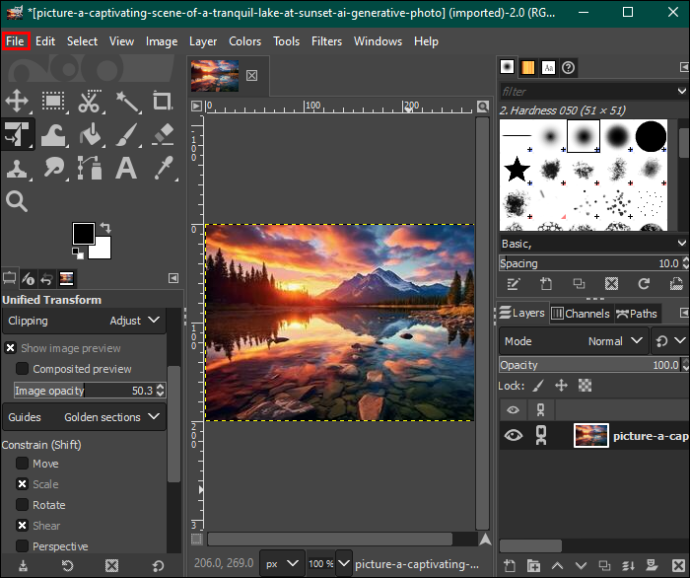Enable the Rotate constrain checkbox
Viewport: 690px width, 578px height.
coord(22,505)
